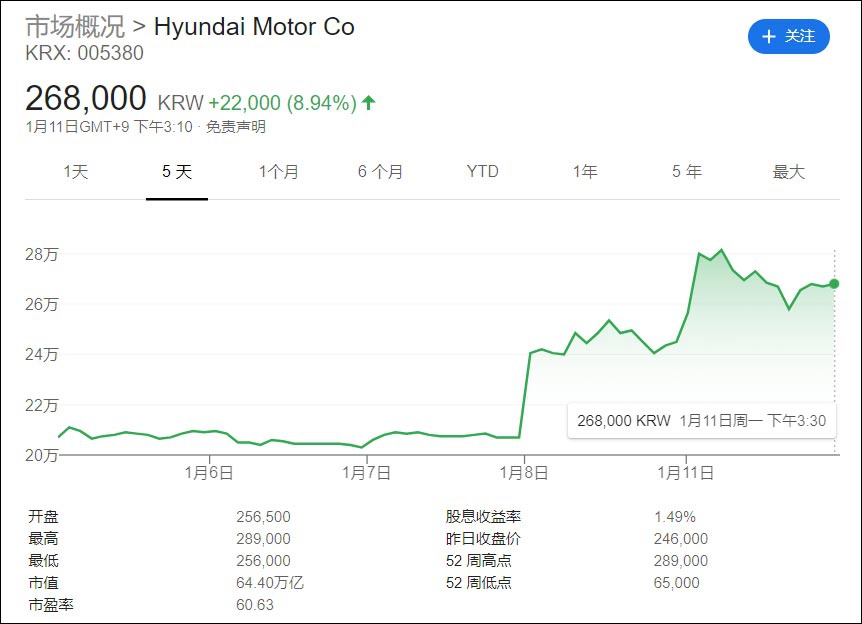Screen dimensions: 862x624
Task: Click the 52 周高点 value 289,000
Action: click(680, 561)
